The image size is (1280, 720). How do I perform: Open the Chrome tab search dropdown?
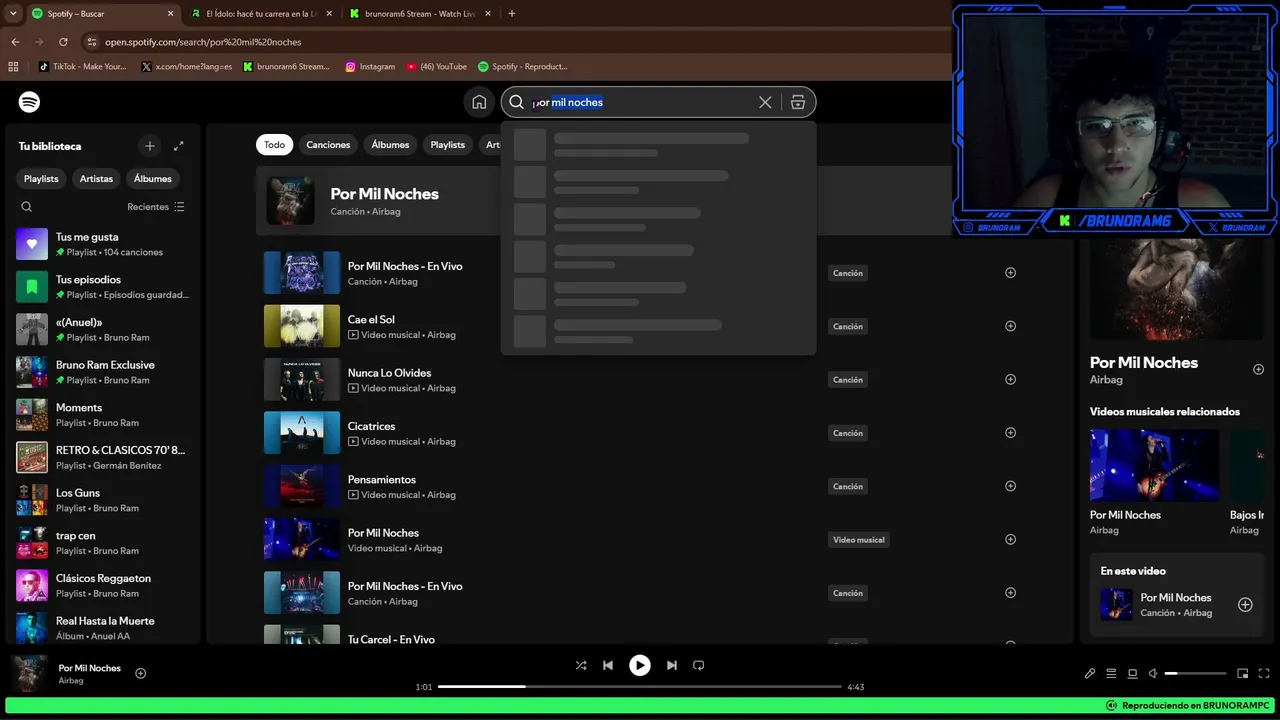click(x=13, y=14)
